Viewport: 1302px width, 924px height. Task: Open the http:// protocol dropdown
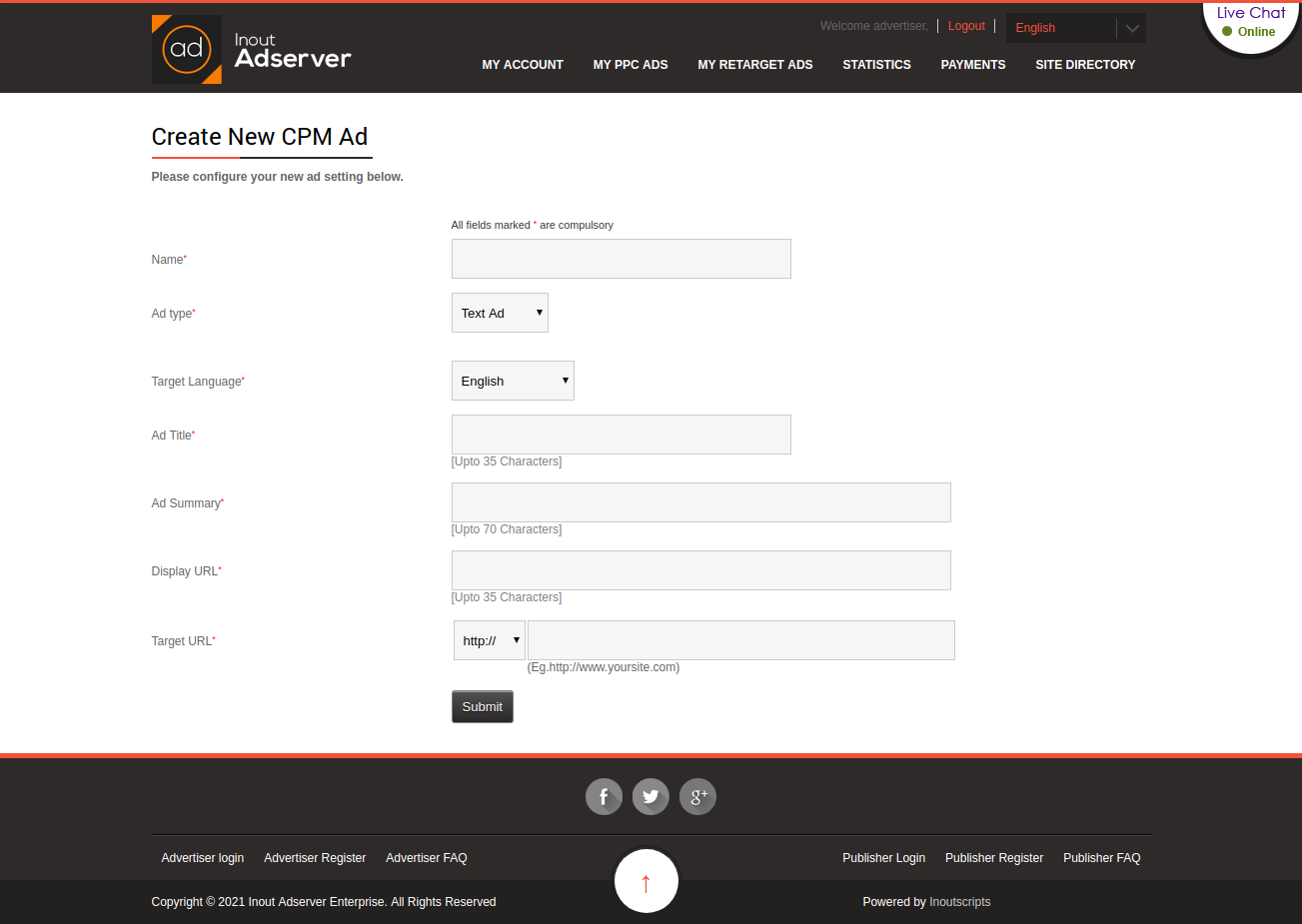(x=490, y=640)
